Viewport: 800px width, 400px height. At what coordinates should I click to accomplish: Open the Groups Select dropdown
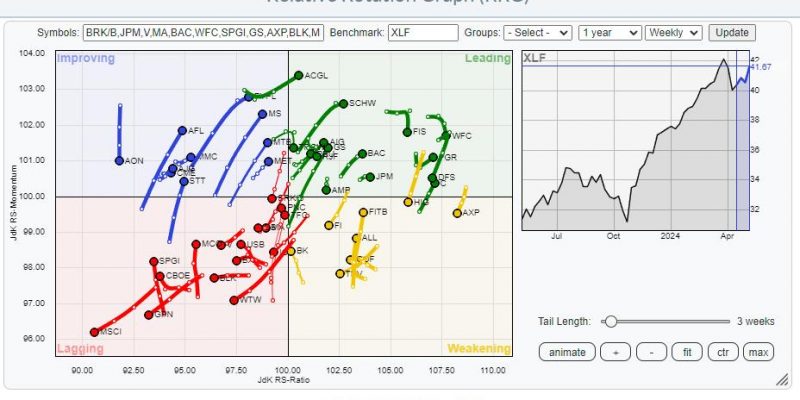538,33
